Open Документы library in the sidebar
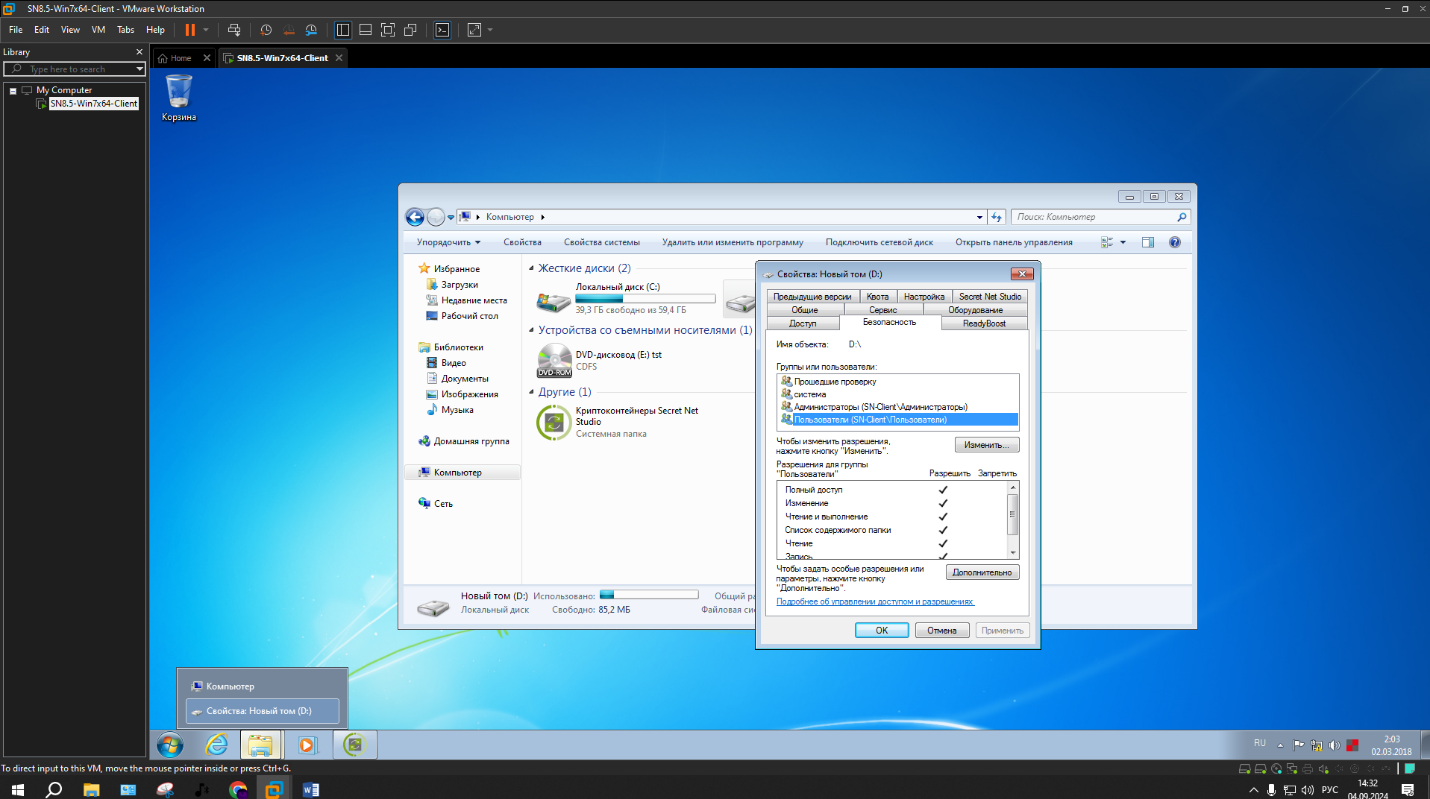 click(x=464, y=379)
